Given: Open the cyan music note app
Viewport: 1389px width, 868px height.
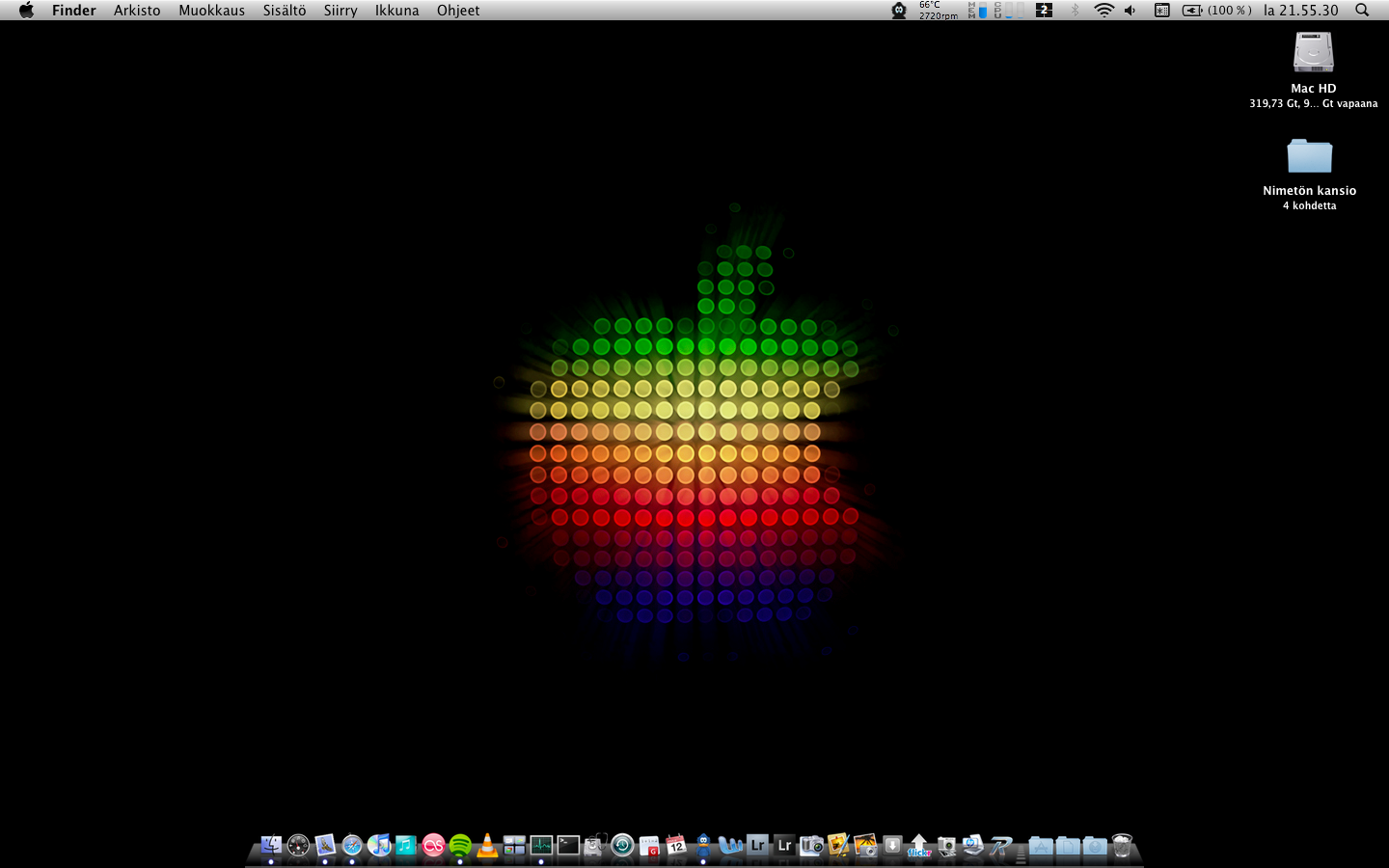Looking at the screenshot, I should 405,846.
